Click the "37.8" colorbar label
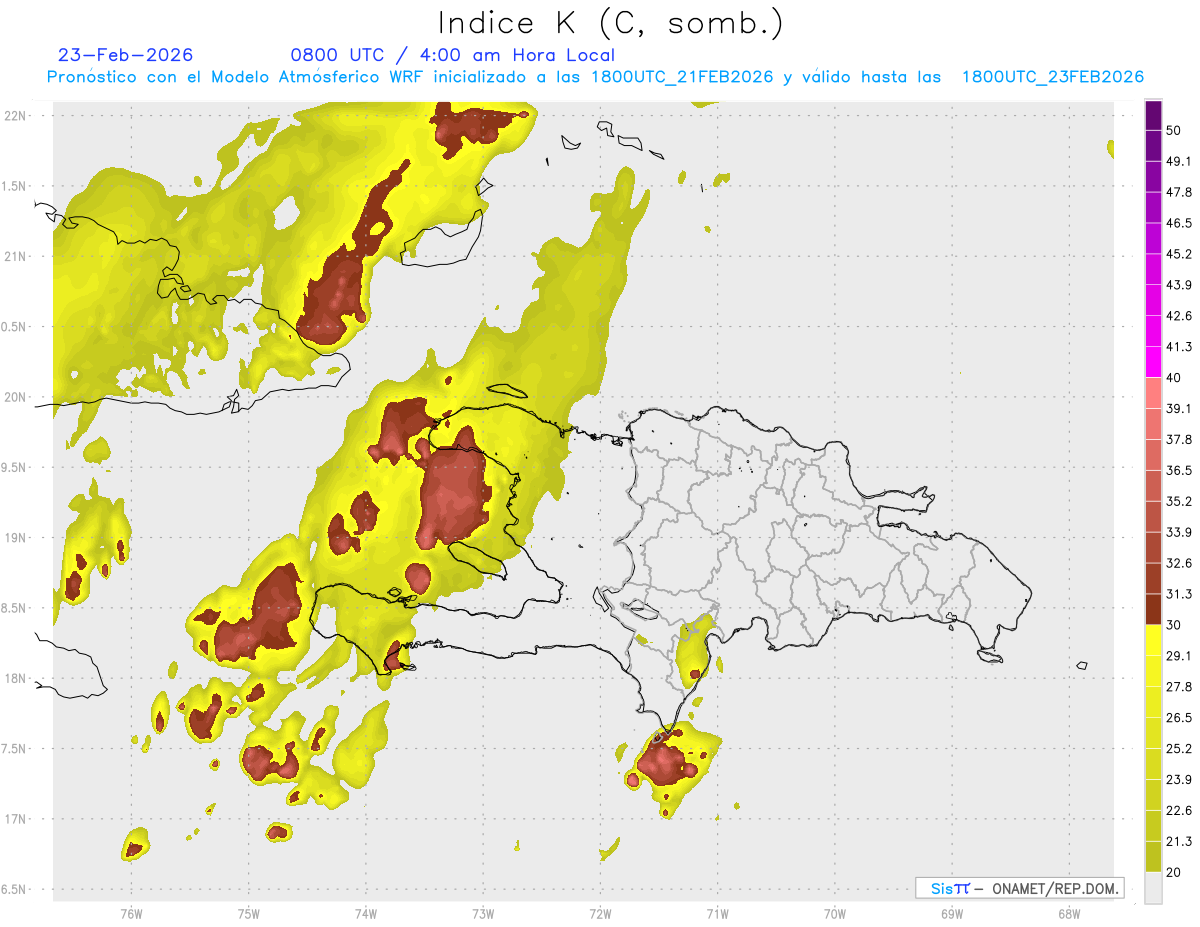 pyautogui.click(x=1179, y=440)
